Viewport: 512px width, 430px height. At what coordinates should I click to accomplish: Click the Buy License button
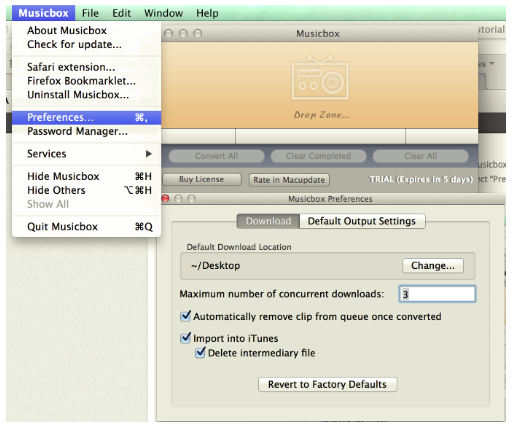(x=202, y=179)
